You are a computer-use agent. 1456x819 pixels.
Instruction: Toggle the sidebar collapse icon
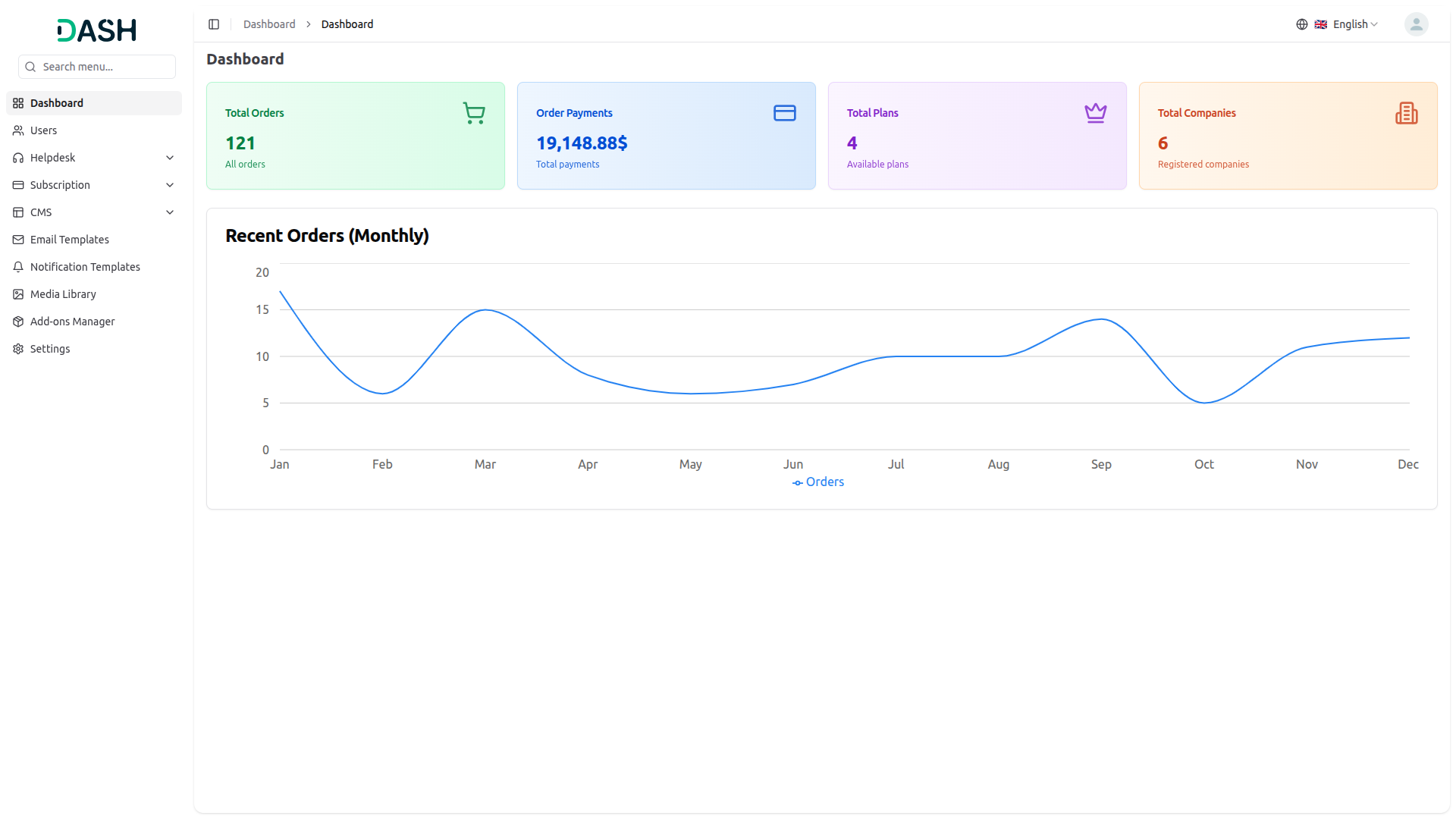tap(214, 24)
